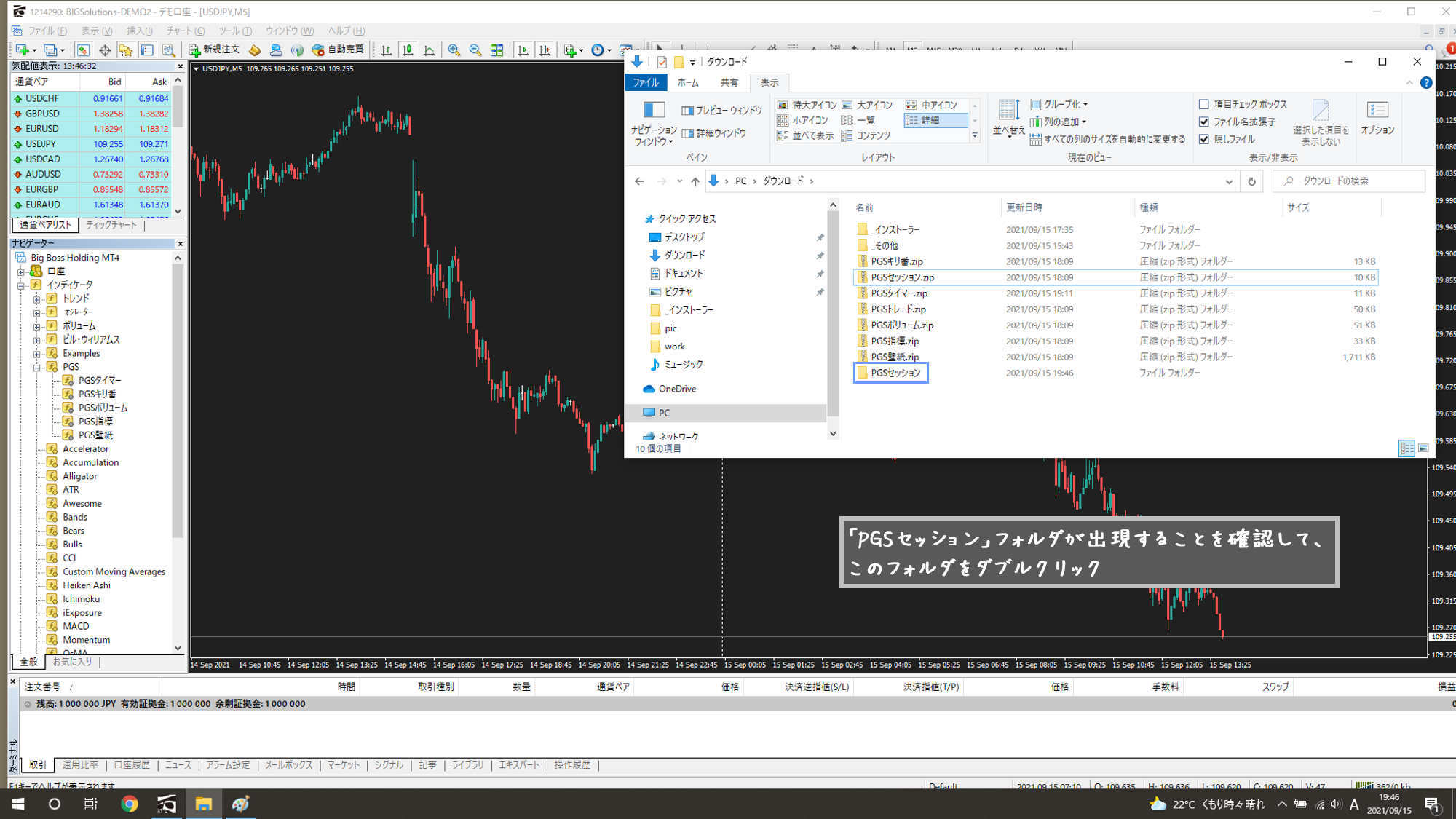Expand the トレンド indicator folder
The width and height of the screenshot is (1456, 819).
click(x=36, y=298)
